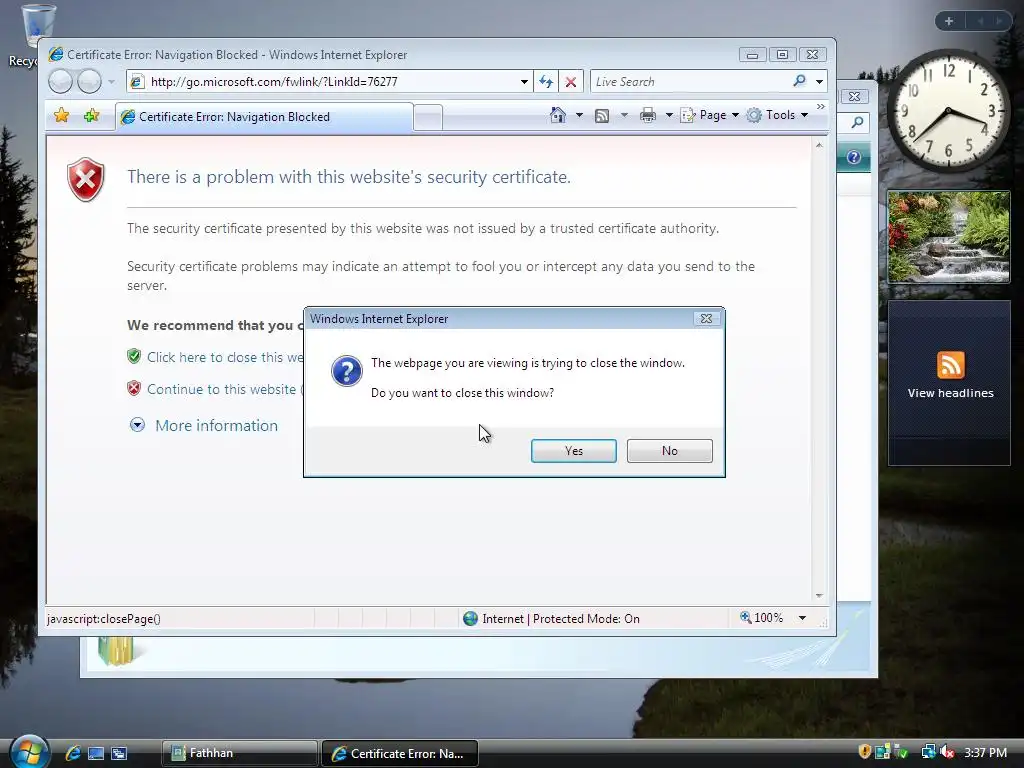The width and height of the screenshot is (1024, 768).
Task: Click the search magnifier icon
Action: 799,81
